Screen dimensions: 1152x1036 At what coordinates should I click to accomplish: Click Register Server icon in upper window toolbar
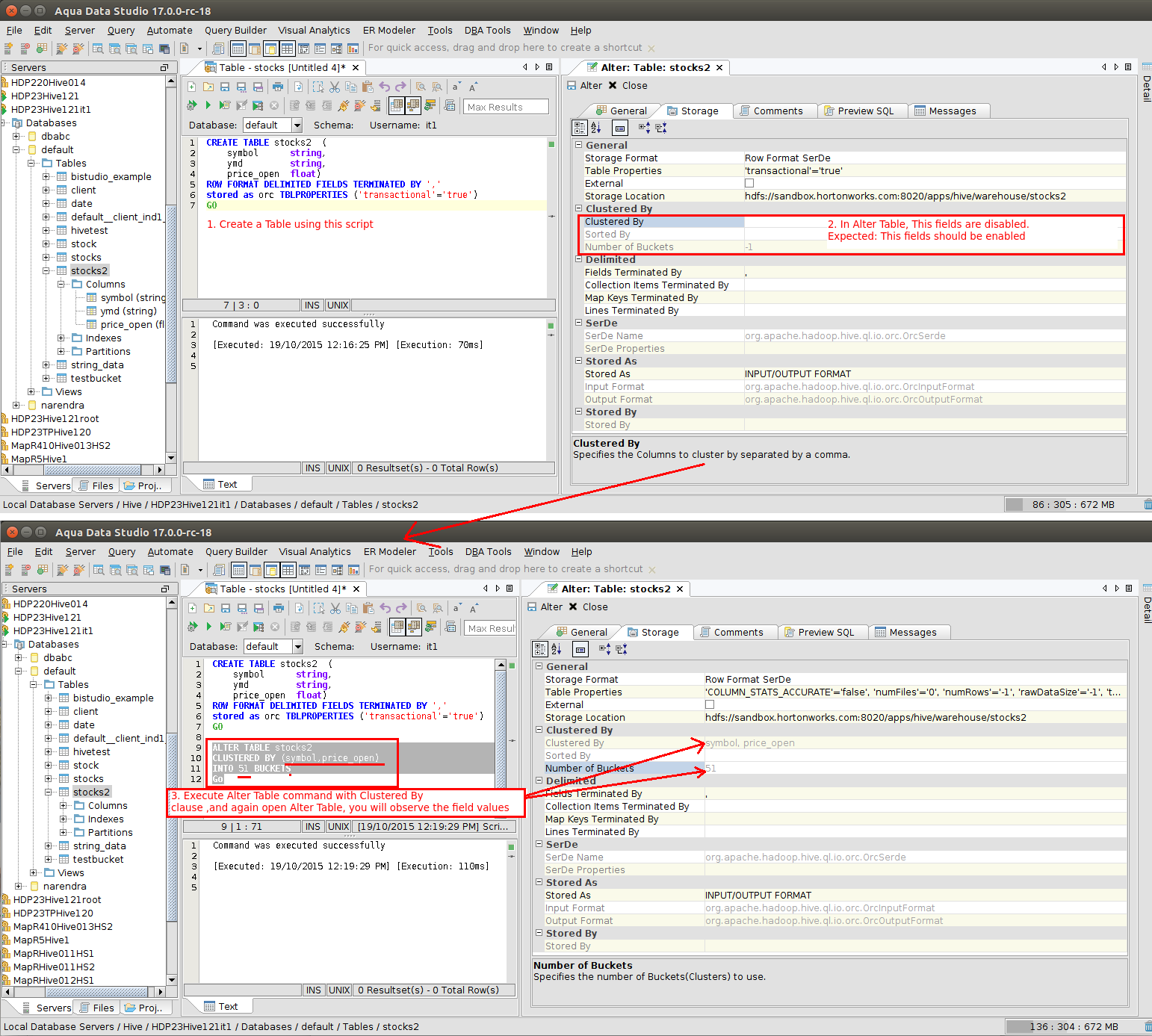click(x=9, y=48)
